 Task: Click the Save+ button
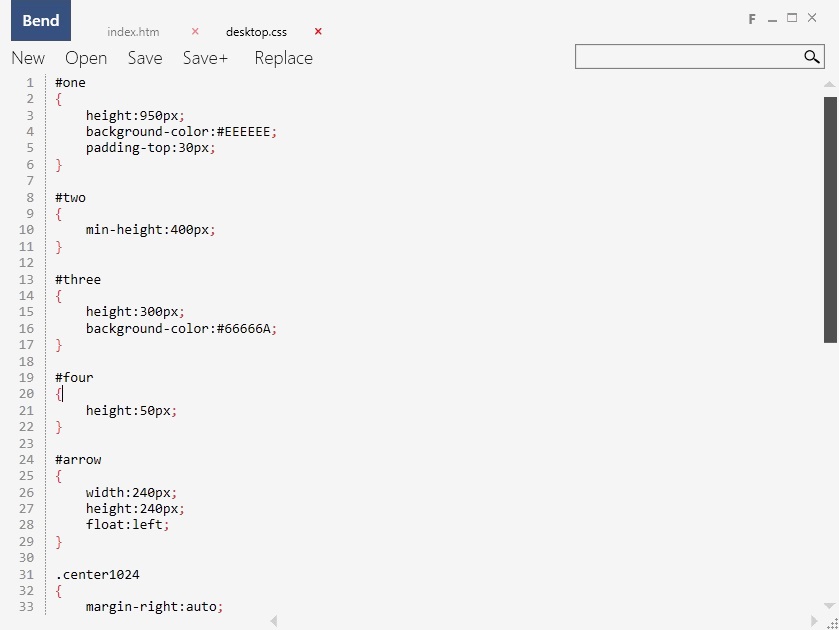click(205, 58)
